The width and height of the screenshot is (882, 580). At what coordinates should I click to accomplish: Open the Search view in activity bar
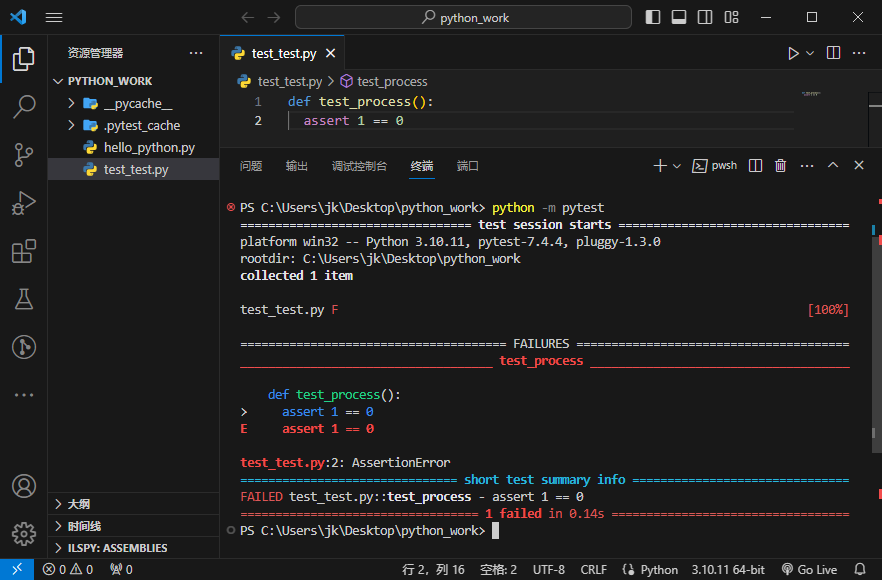24,106
